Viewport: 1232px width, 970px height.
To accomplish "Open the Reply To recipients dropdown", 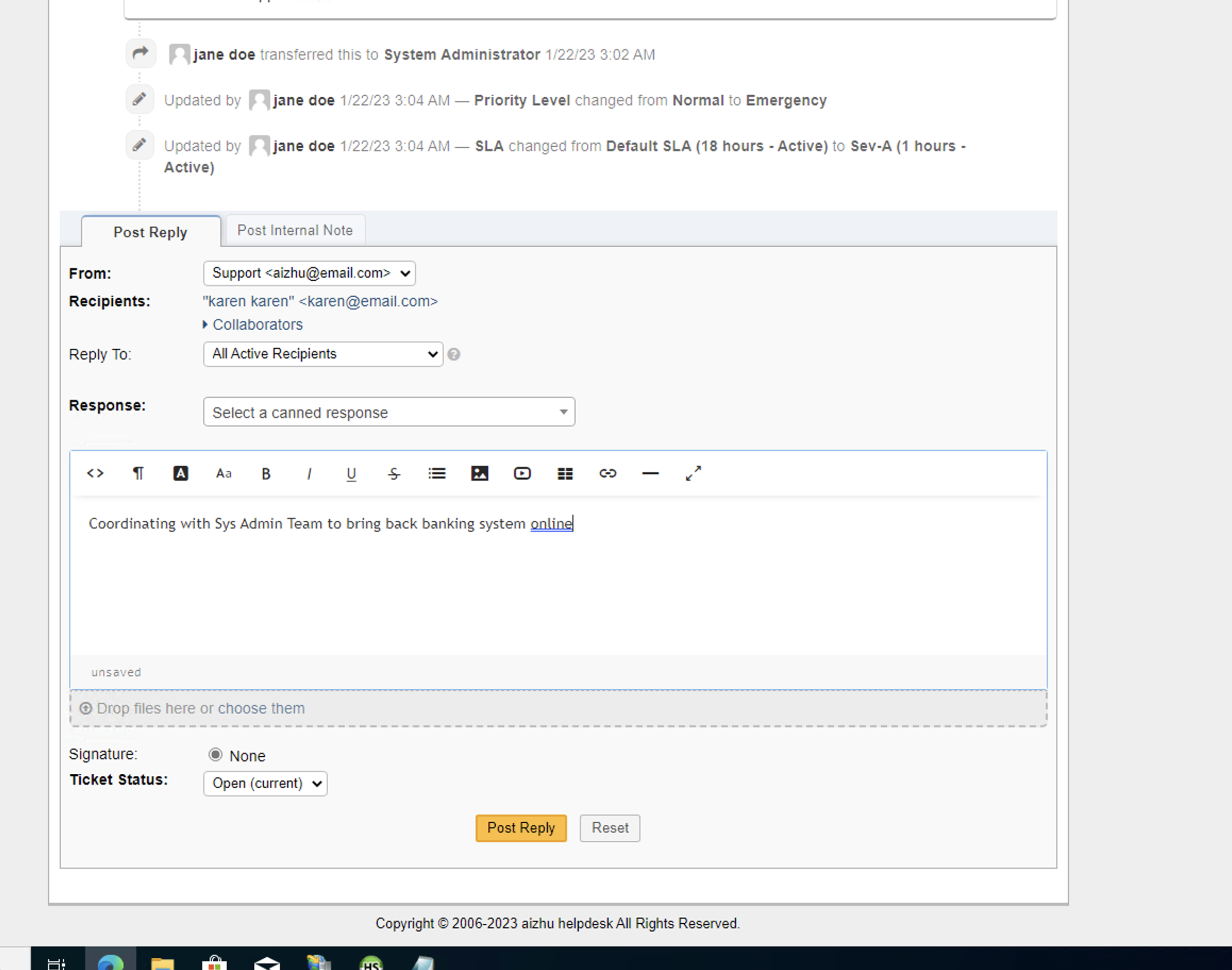I will pos(322,354).
